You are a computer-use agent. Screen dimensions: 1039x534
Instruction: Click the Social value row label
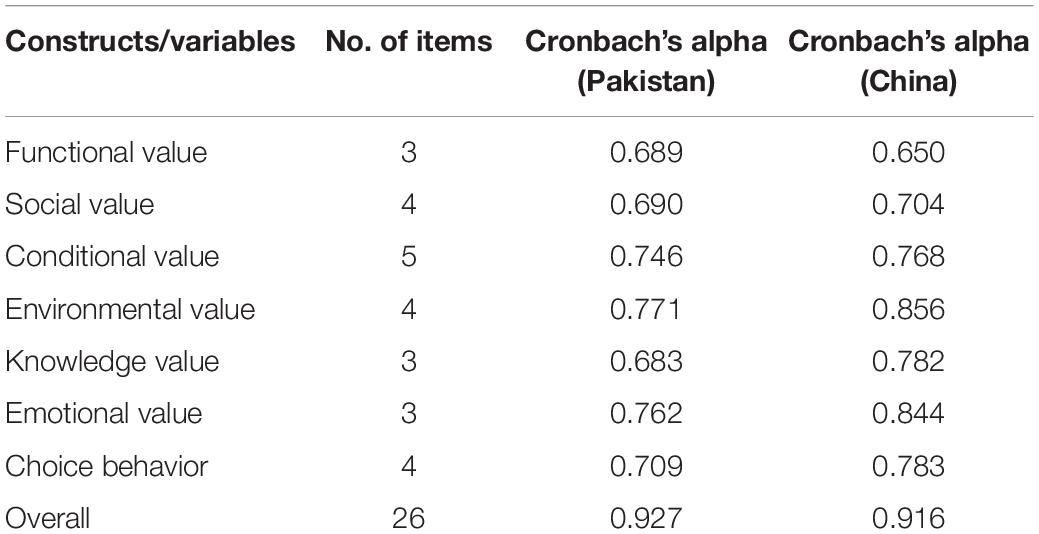80,205
